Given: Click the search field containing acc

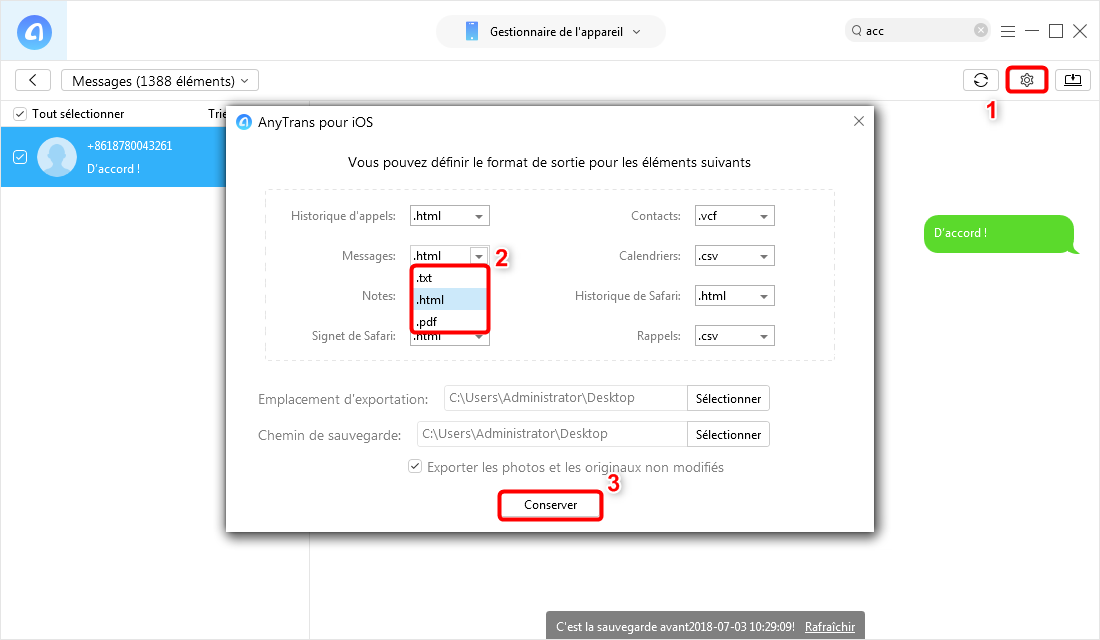Looking at the screenshot, I should pos(918,31).
